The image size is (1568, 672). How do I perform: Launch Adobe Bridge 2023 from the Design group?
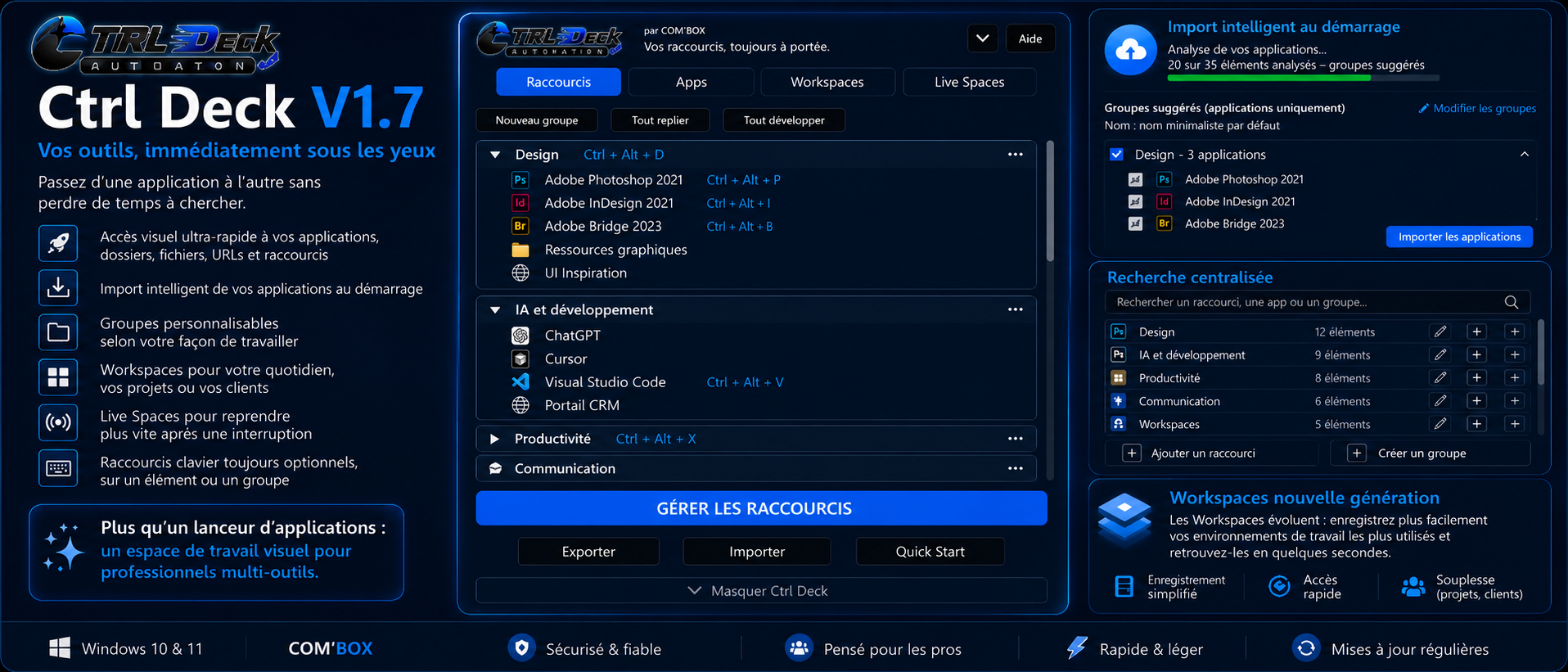(603, 226)
